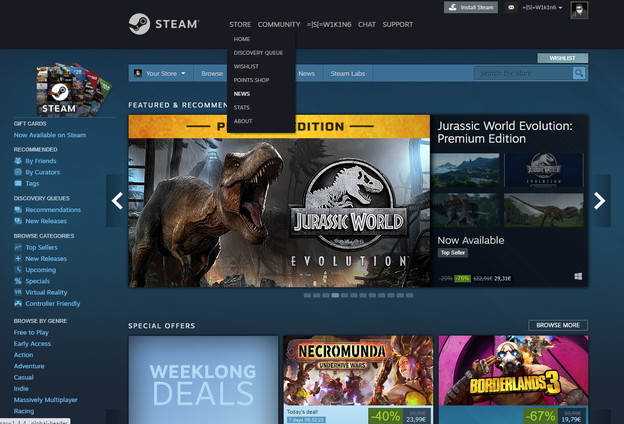Select Discovery Queue from the Store menu

258,52
